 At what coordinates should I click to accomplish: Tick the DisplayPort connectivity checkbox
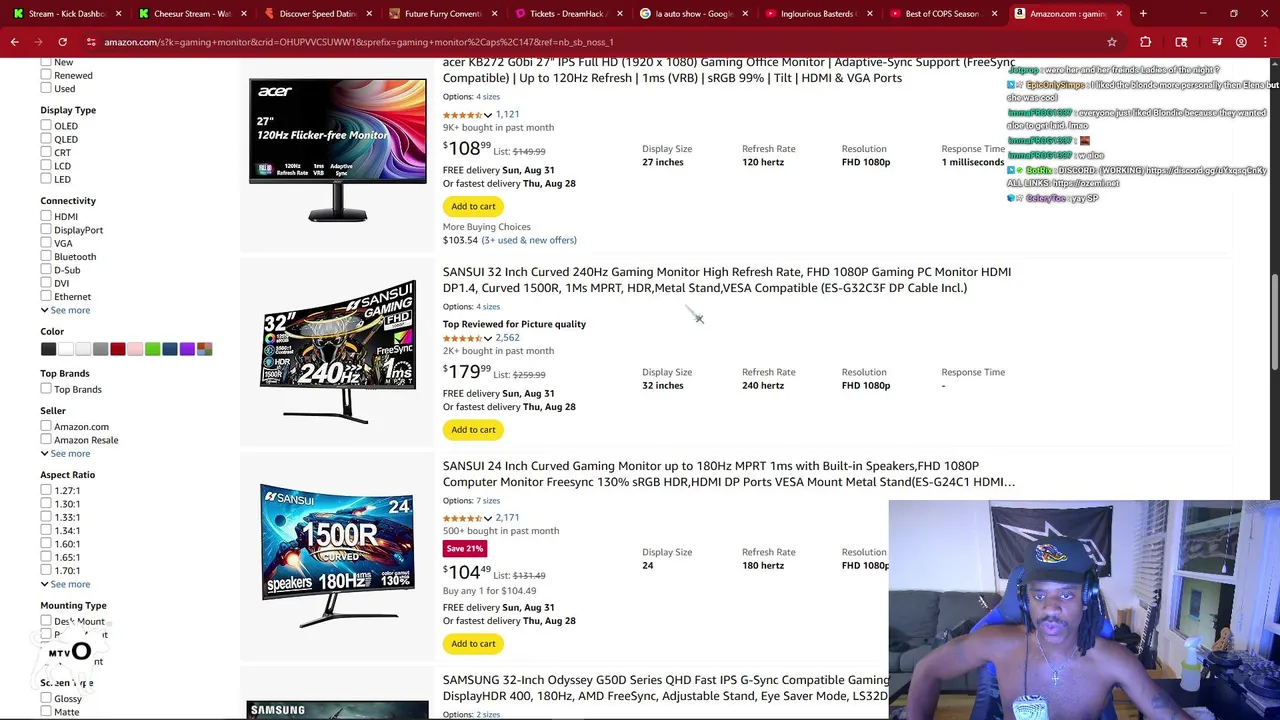[46, 230]
